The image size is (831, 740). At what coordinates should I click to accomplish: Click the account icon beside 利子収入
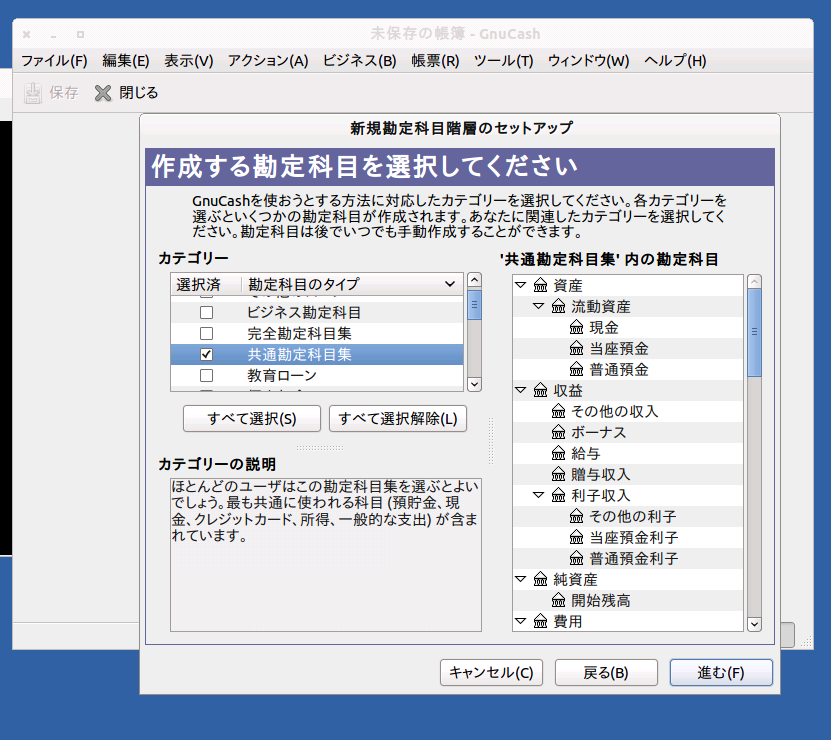(558, 496)
